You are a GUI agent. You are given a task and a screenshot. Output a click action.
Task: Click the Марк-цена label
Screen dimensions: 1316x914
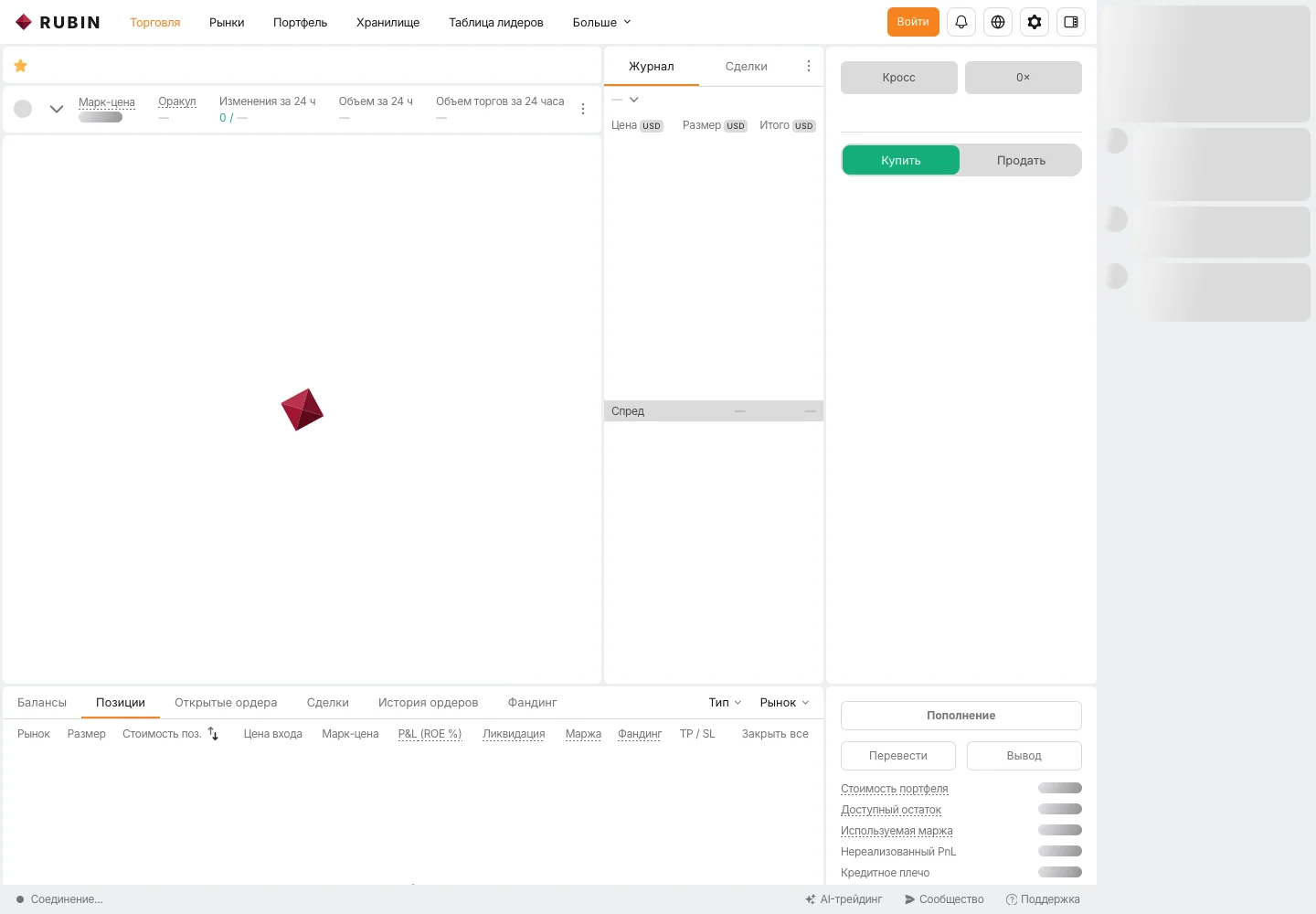click(107, 102)
